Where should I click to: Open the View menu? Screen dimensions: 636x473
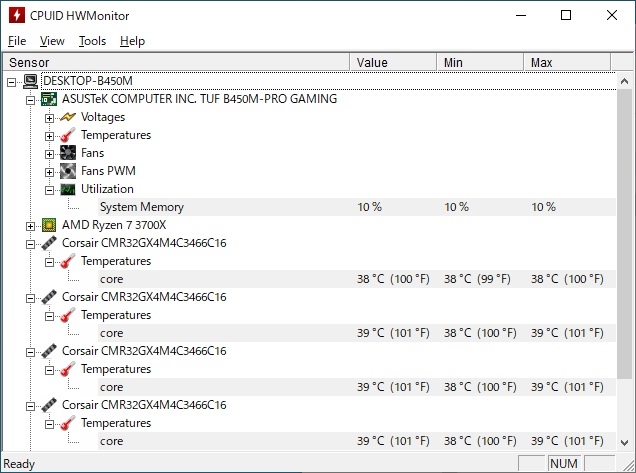[52, 41]
